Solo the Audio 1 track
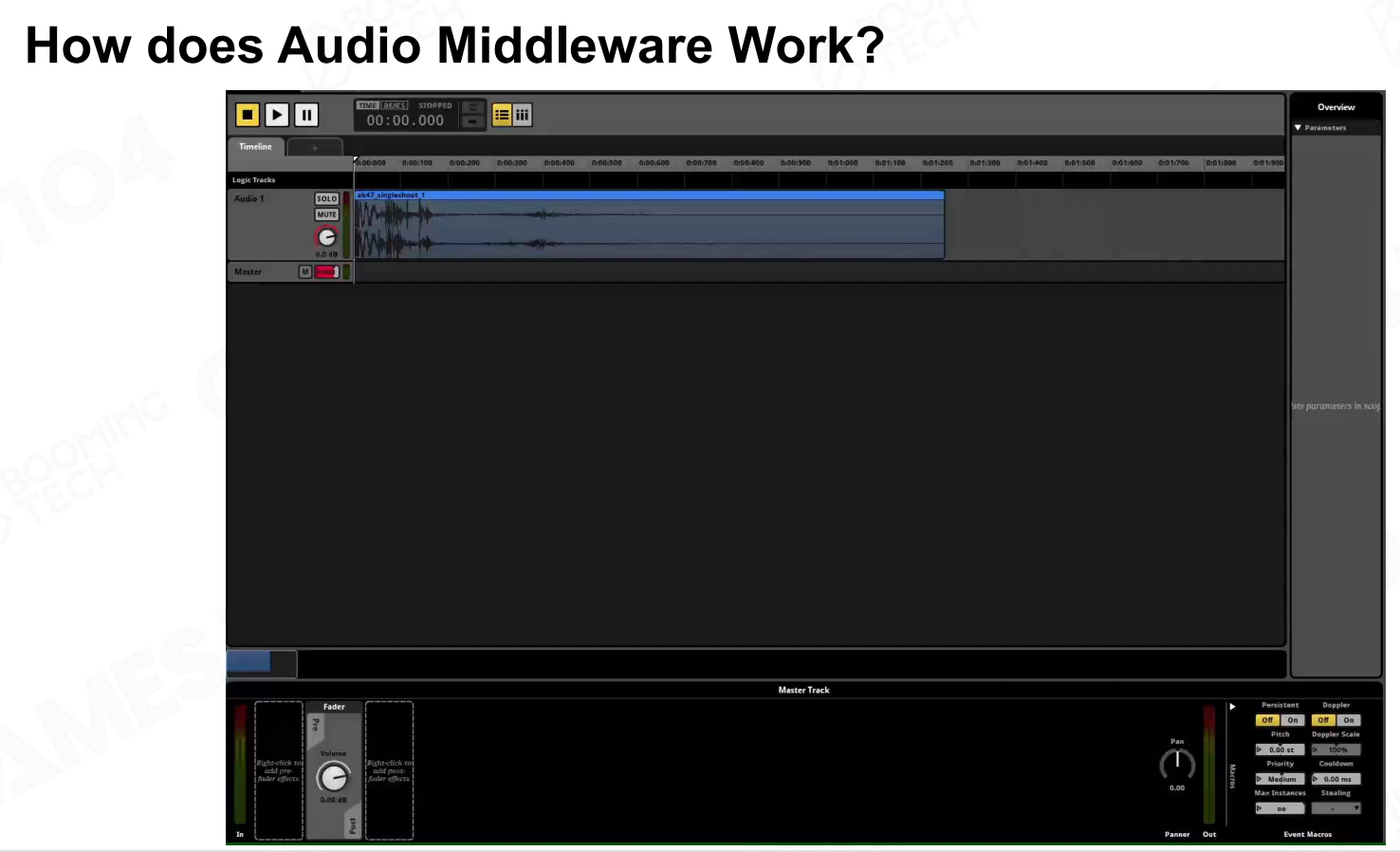This screenshot has width=1400, height=852. (x=326, y=199)
